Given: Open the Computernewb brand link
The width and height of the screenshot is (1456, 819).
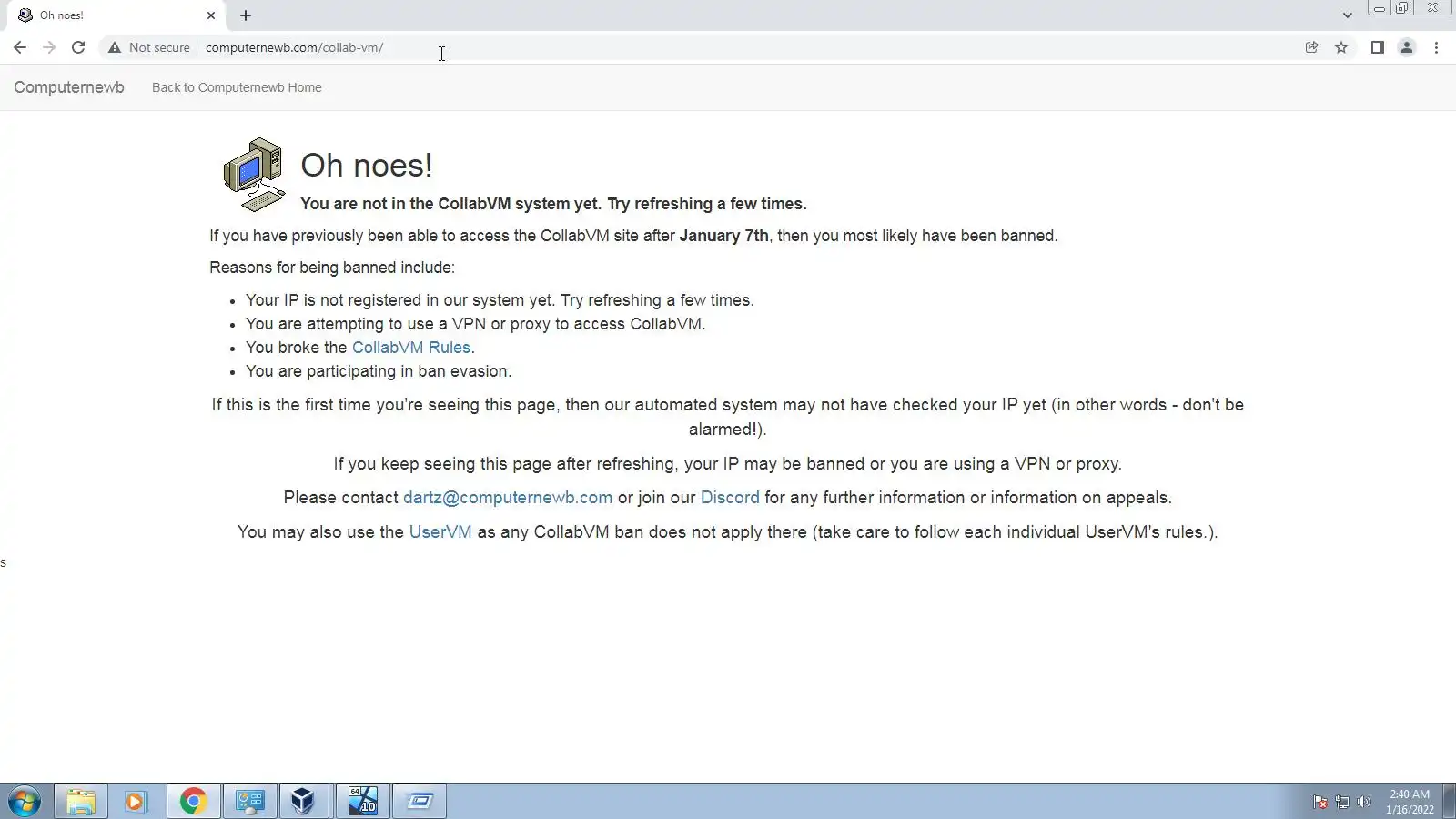Looking at the screenshot, I should coord(69,87).
